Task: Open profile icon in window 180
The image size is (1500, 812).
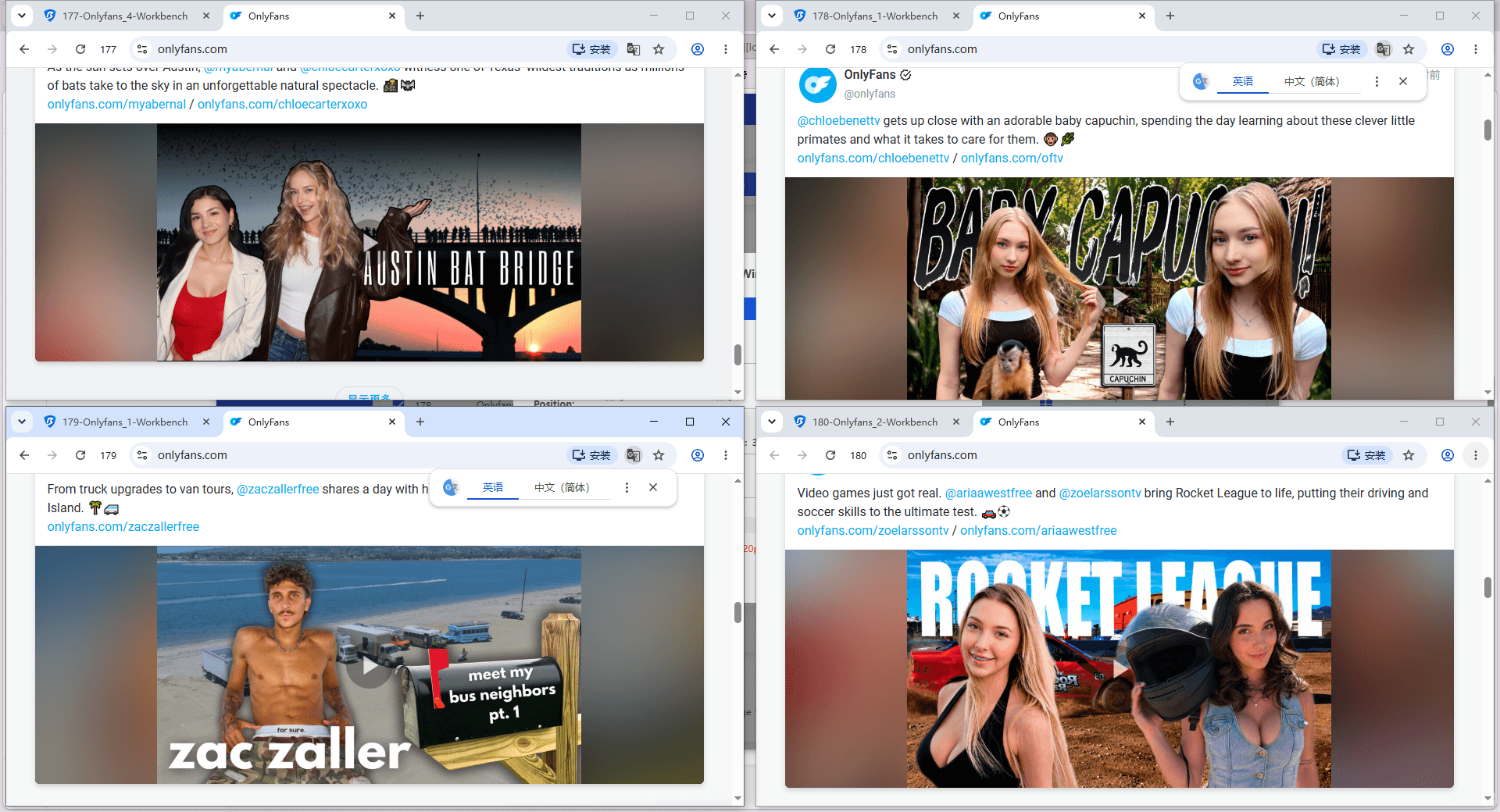Action: pyautogui.click(x=1448, y=455)
